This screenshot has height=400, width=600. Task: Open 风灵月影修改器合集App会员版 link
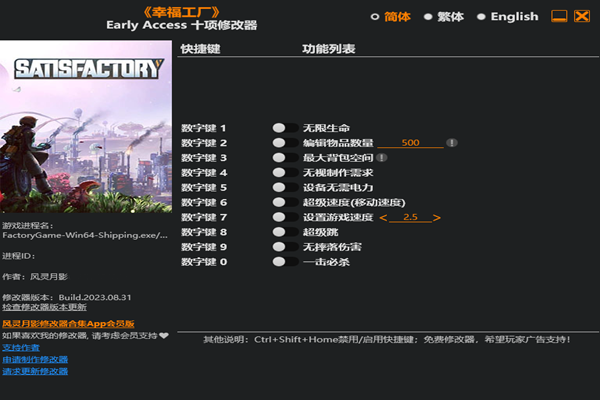[x=67, y=324]
